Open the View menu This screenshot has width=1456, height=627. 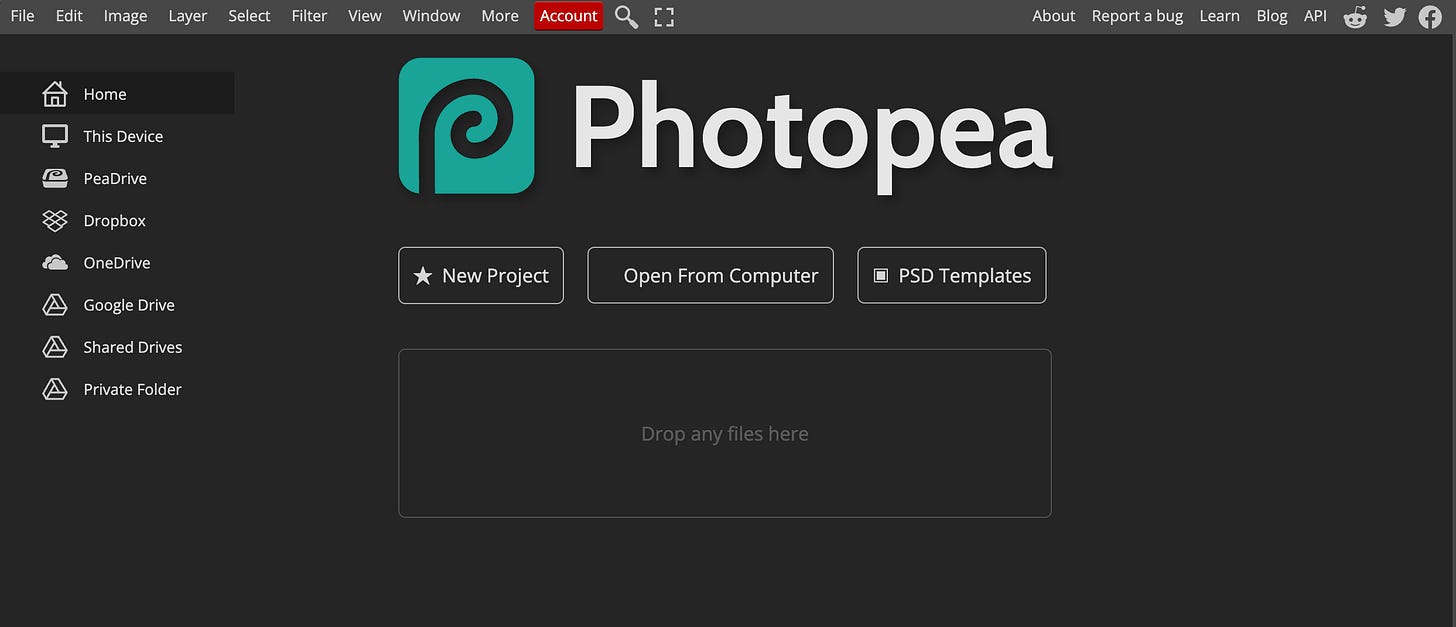coord(365,16)
